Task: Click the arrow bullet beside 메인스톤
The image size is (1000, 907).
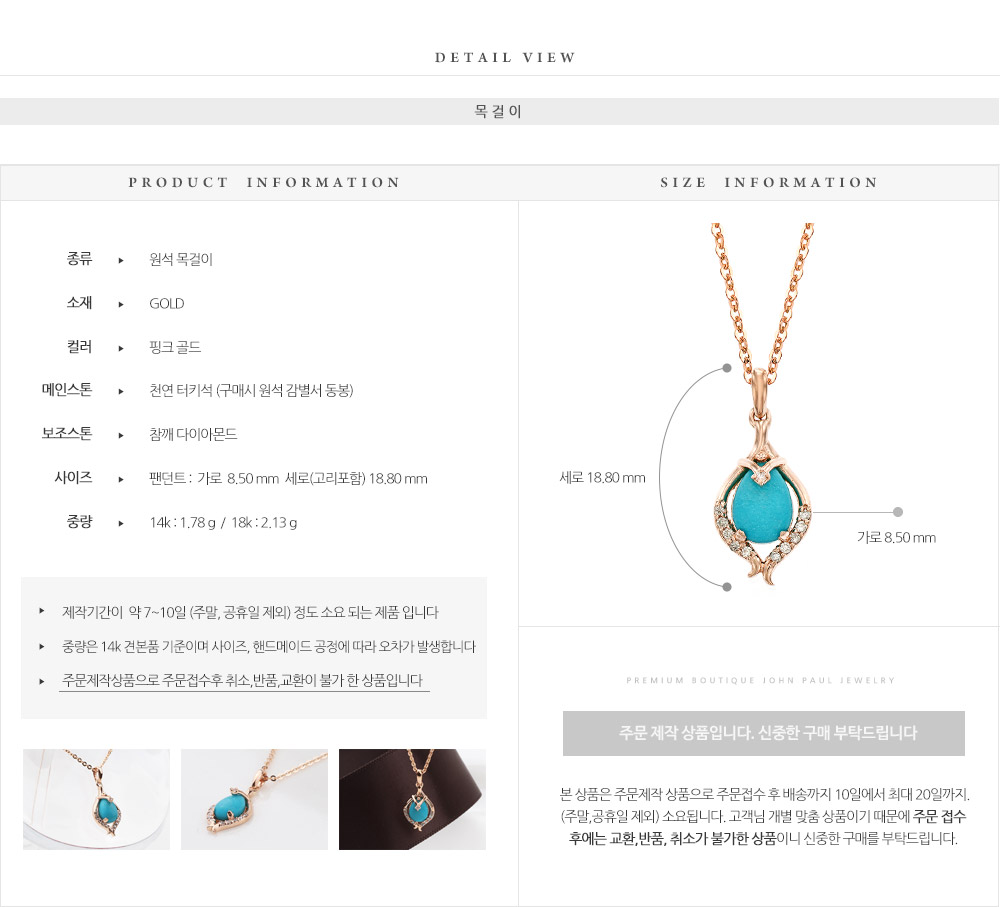Action: tap(121, 391)
